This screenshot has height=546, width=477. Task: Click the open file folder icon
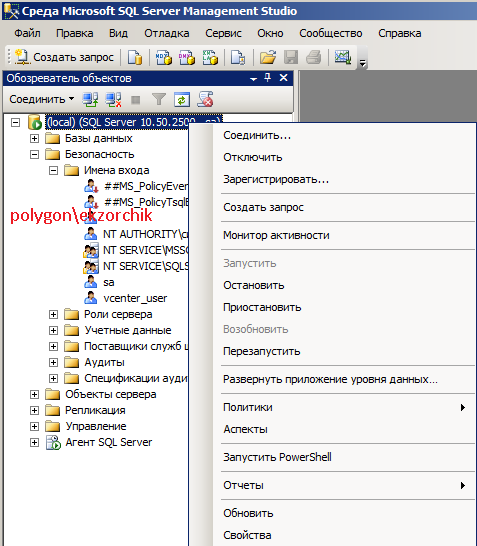pyautogui.click(x=268, y=57)
